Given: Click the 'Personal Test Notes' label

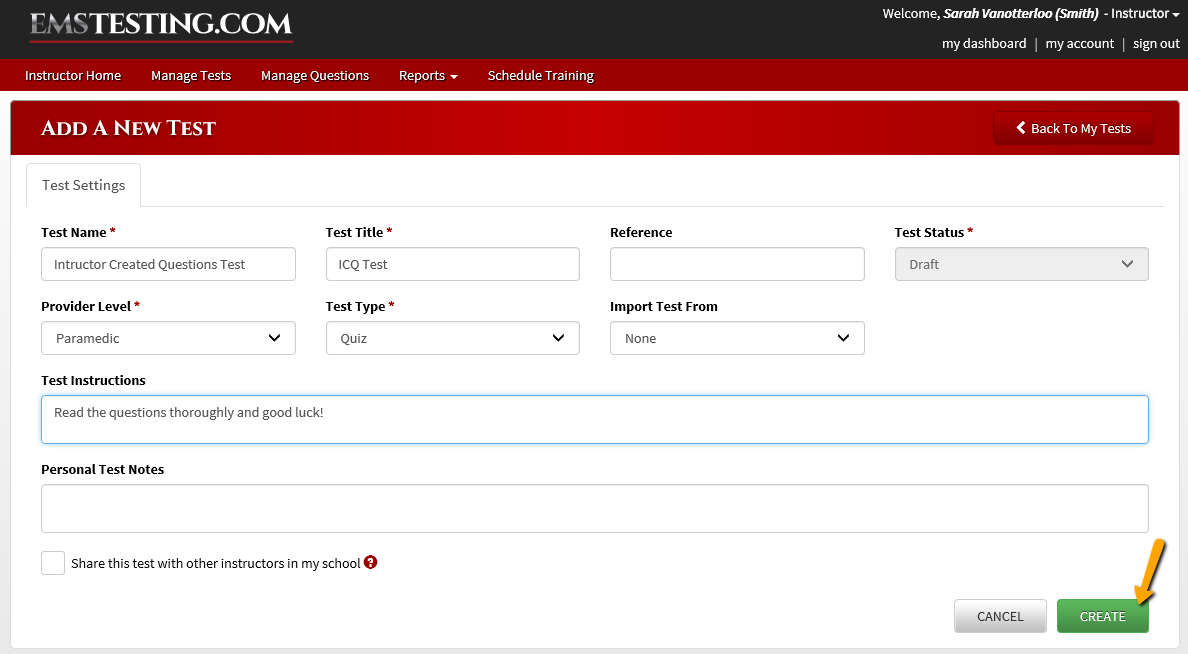Looking at the screenshot, I should coord(102,470).
